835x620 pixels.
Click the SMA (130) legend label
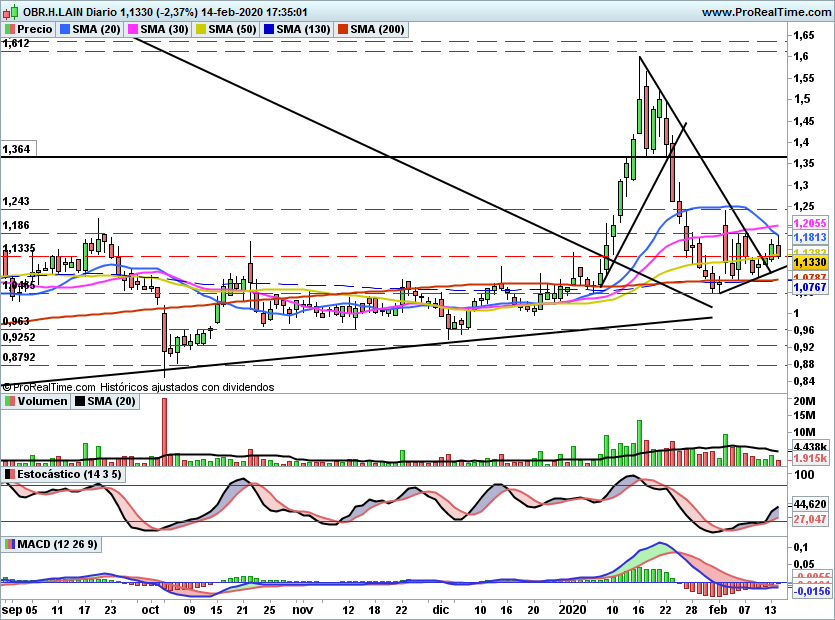(x=304, y=29)
